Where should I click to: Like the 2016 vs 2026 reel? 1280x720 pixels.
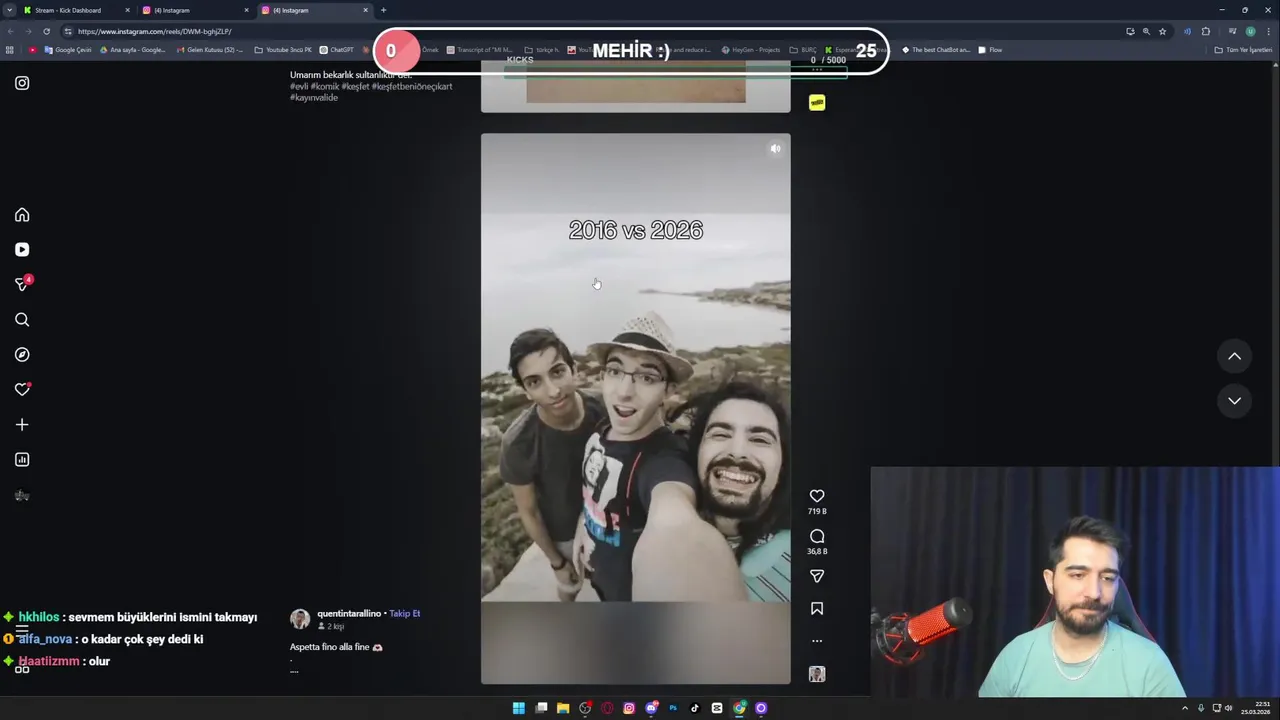point(817,496)
